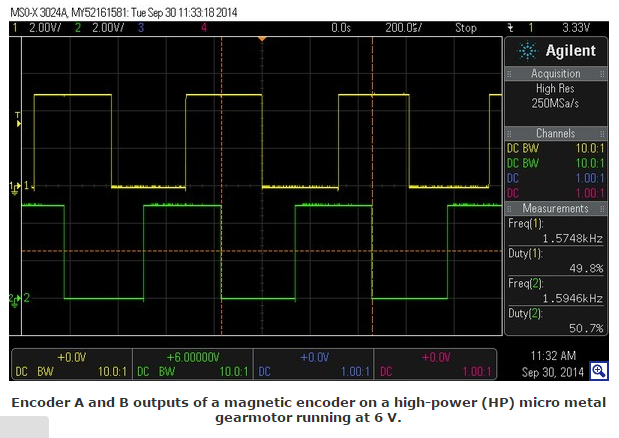
Task: Click the Freq(2) measurement label
Action: [526, 283]
